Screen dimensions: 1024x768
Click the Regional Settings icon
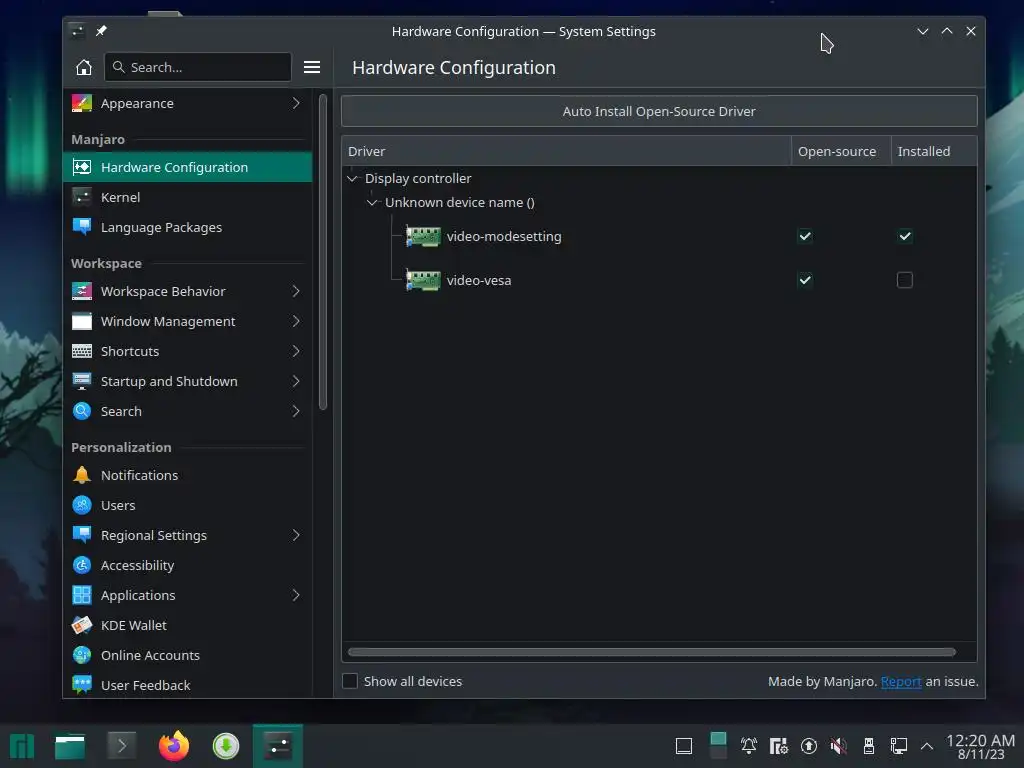82,536
